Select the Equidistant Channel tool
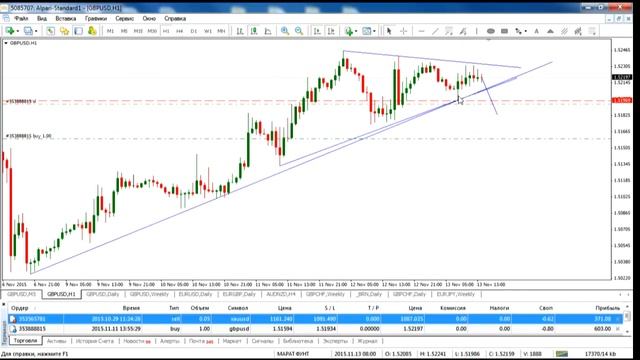 [x=449, y=31]
